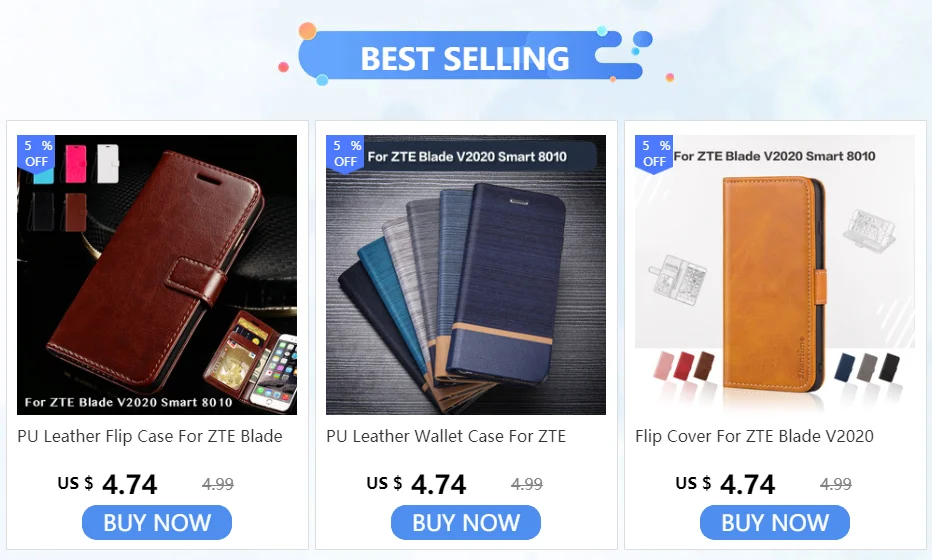The height and width of the screenshot is (560, 932).
Task: Open PU Leather Wallet Case For ZTE title
Action: (446, 436)
